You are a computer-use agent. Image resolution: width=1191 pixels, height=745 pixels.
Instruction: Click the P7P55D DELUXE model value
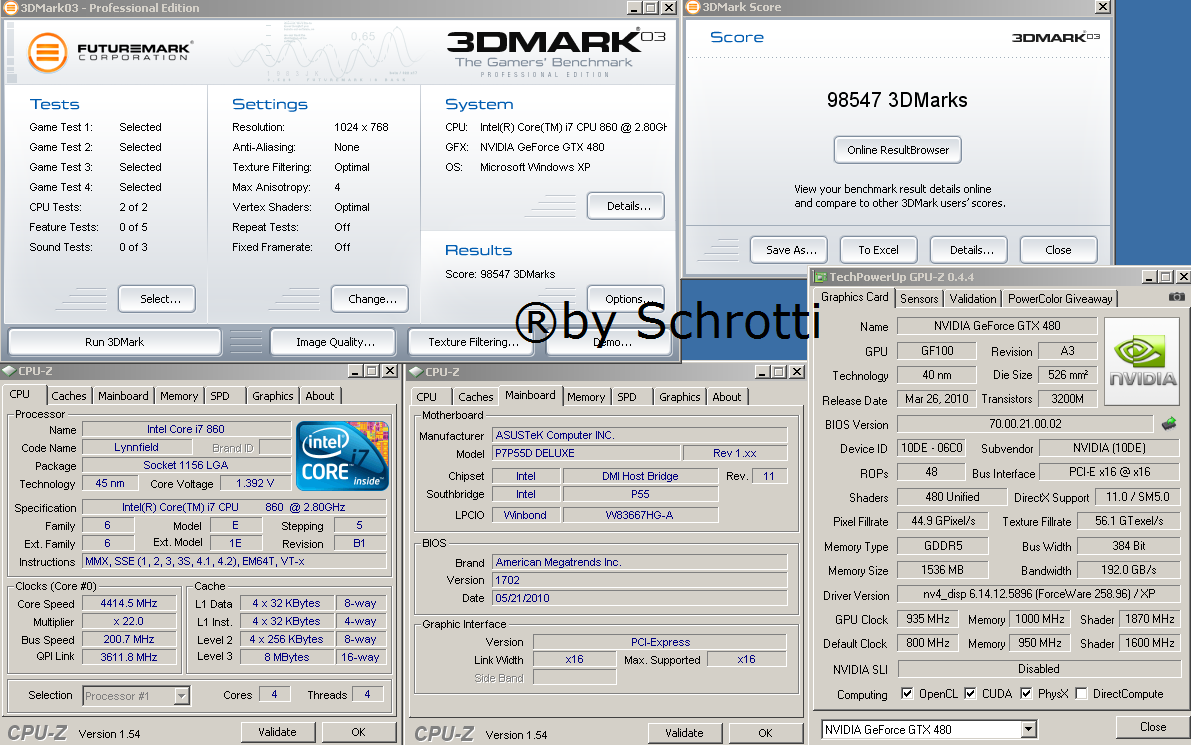point(586,453)
